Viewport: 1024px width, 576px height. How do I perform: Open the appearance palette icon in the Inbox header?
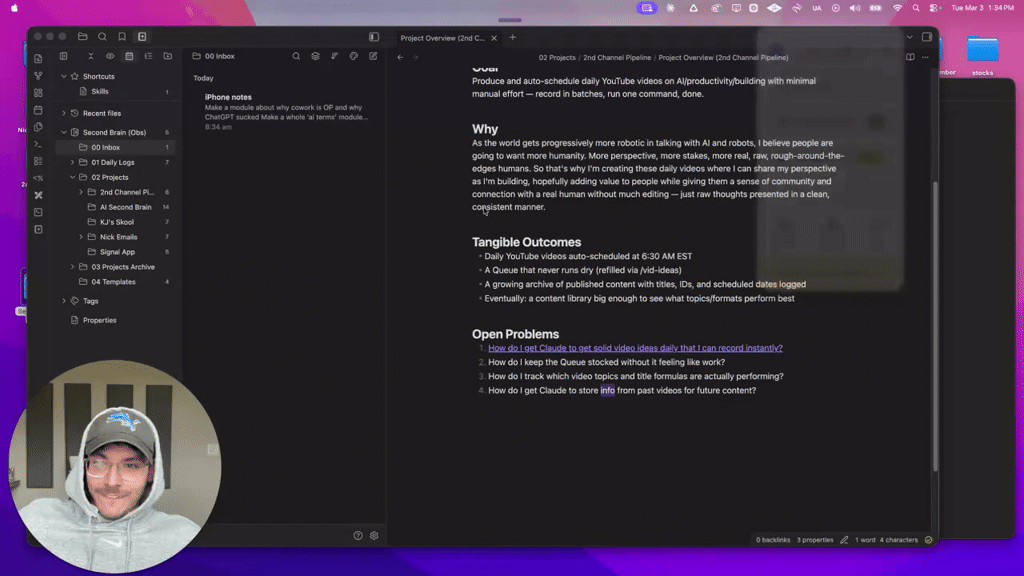pyautogui.click(x=354, y=56)
